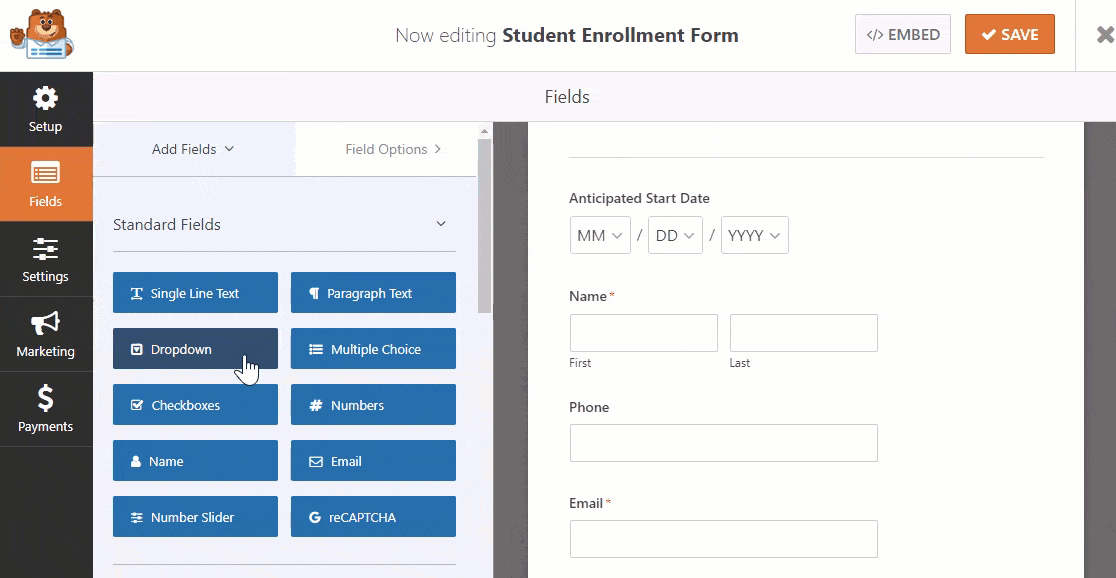
Task: Open the day DD dropdown
Action: pyautogui.click(x=675, y=236)
